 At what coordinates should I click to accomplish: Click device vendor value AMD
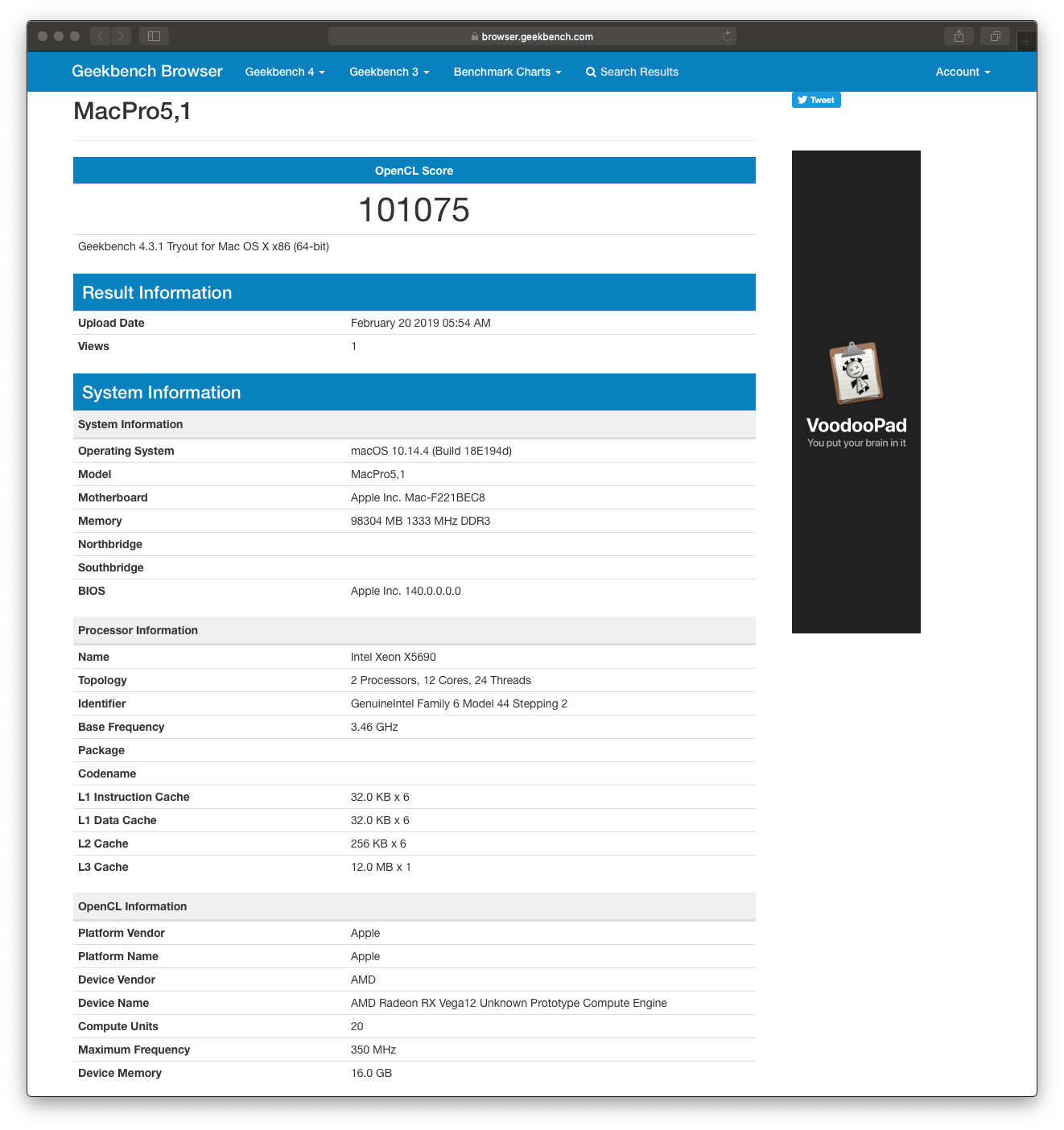363,979
